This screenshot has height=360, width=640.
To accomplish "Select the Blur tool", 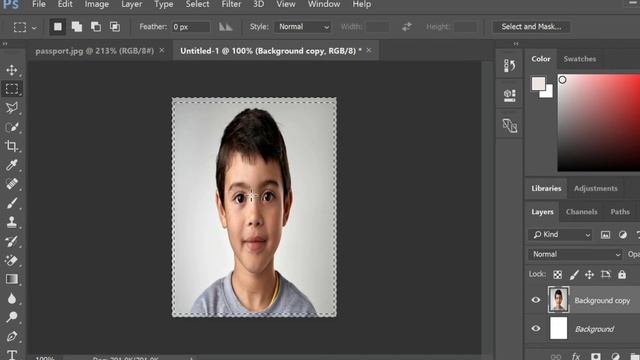I will point(11,298).
